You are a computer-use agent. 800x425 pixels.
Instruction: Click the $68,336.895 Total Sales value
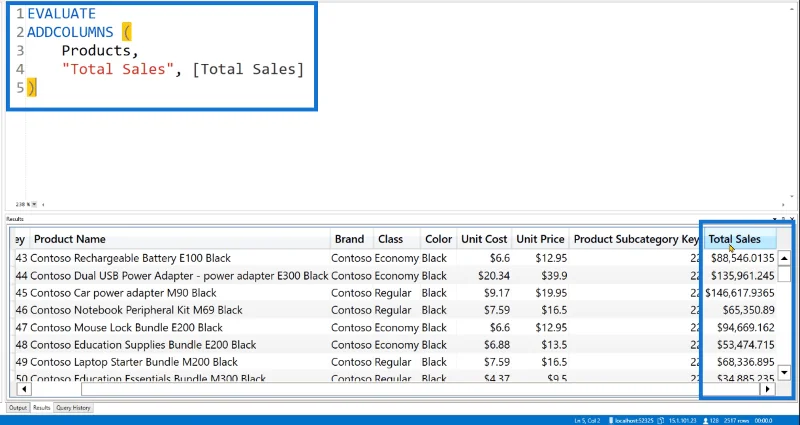click(745, 362)
